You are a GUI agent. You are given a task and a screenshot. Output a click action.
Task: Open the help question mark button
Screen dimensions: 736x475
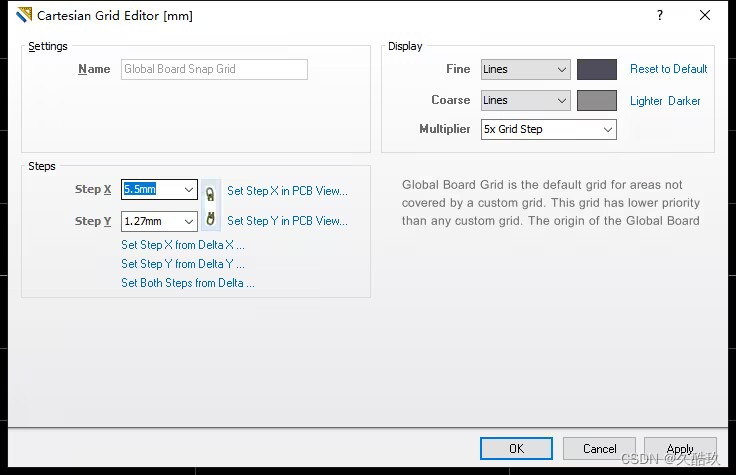659,15
